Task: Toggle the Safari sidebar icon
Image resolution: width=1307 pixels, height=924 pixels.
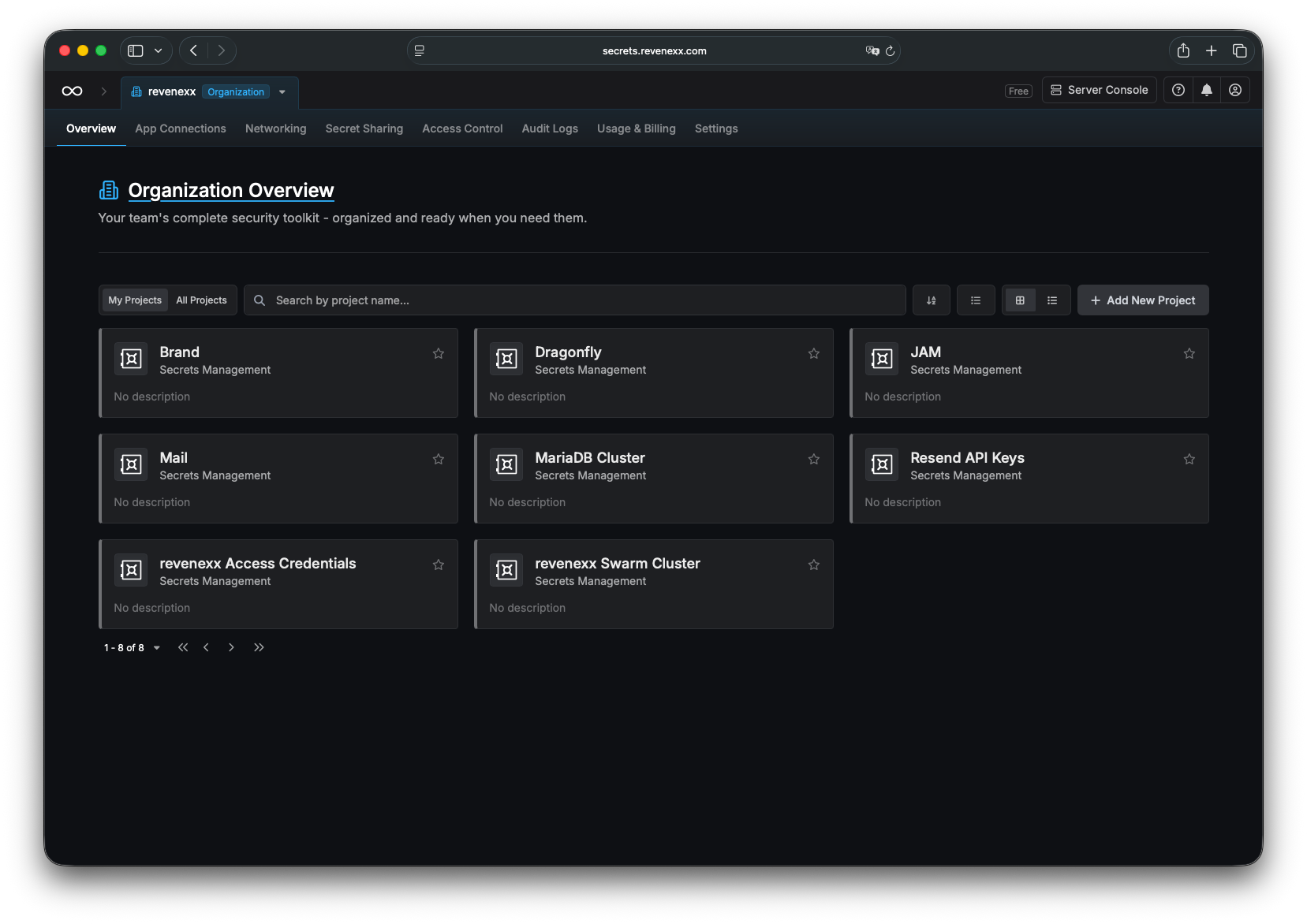Action: pyautogui.click(x=136, y=50)
